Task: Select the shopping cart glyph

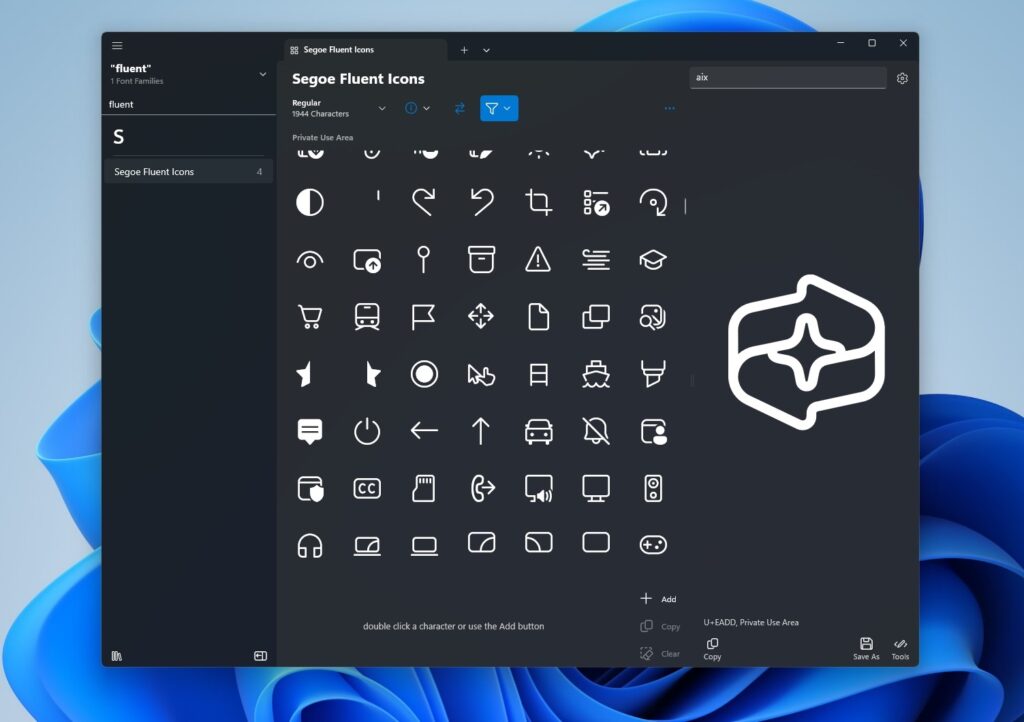Action: click(x=310, y=316)
